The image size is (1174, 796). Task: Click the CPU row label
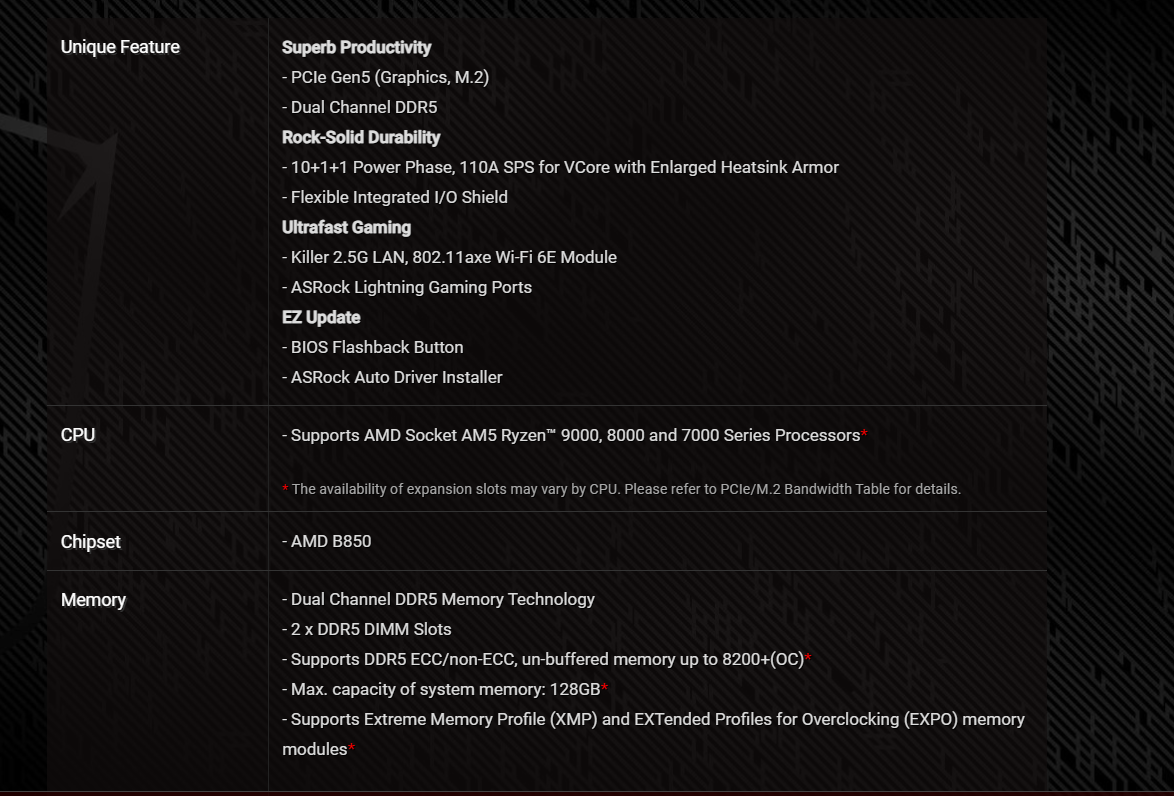pos(78,435)
